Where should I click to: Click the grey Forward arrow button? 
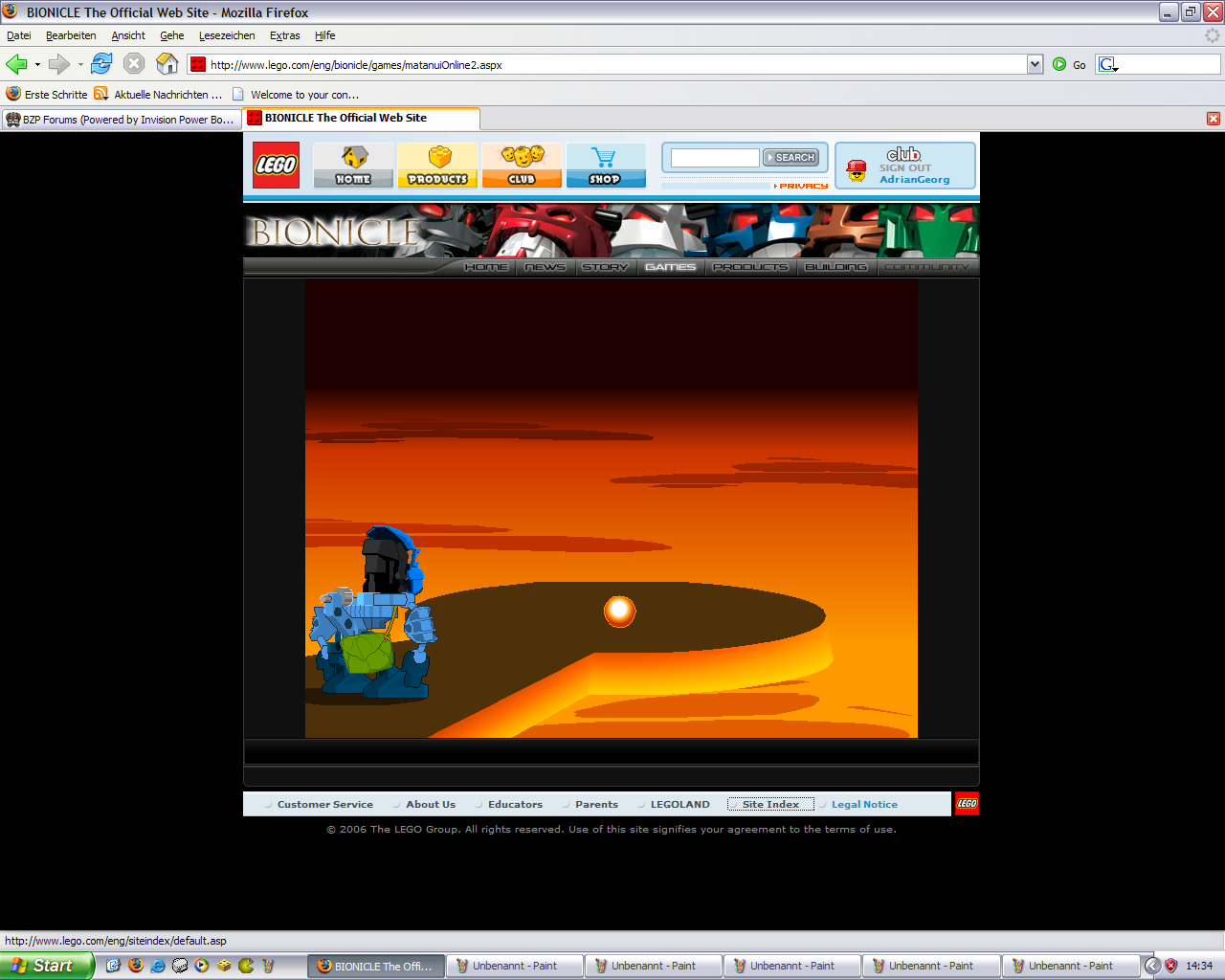pyautogui.click(x=59, y=64)
